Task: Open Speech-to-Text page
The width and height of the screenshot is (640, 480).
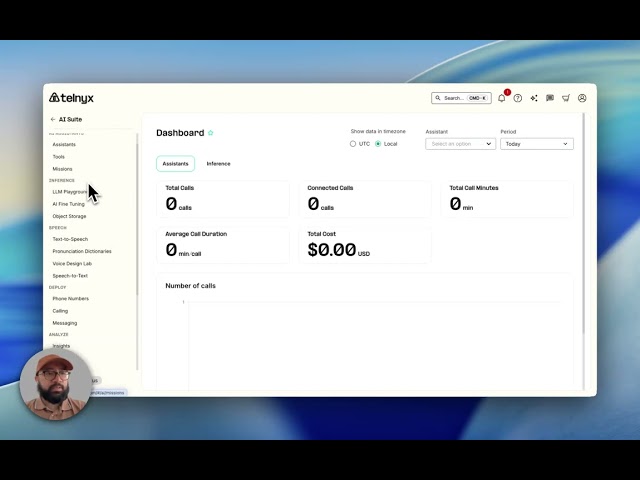Action: pos(70,276)
